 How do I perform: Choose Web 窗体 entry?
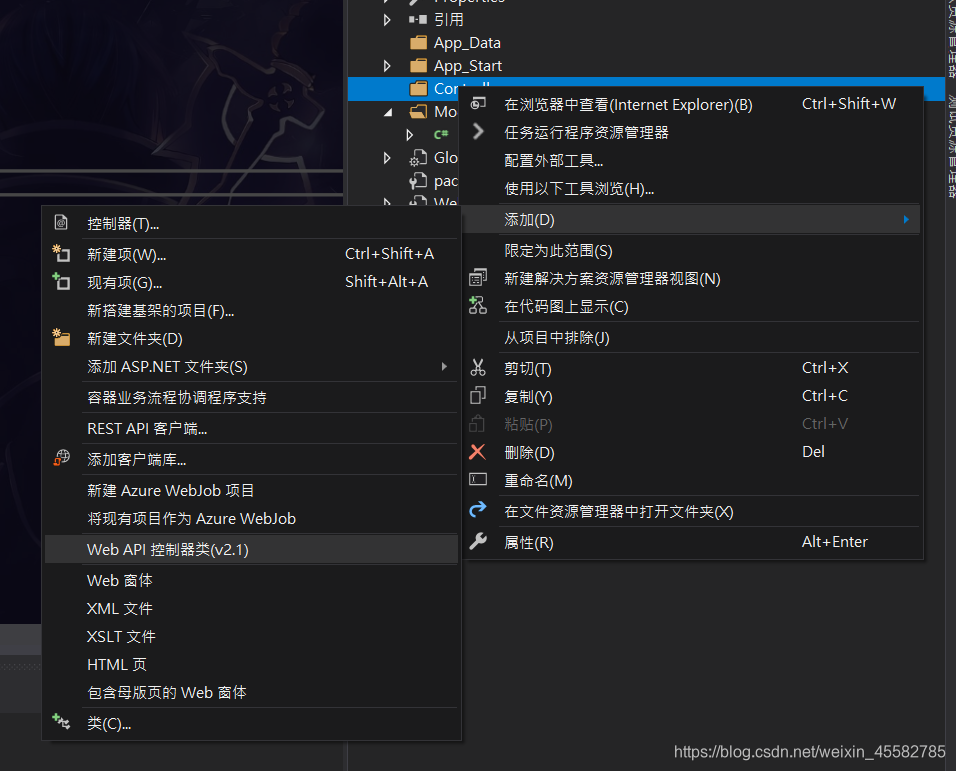tap(251, 580)
